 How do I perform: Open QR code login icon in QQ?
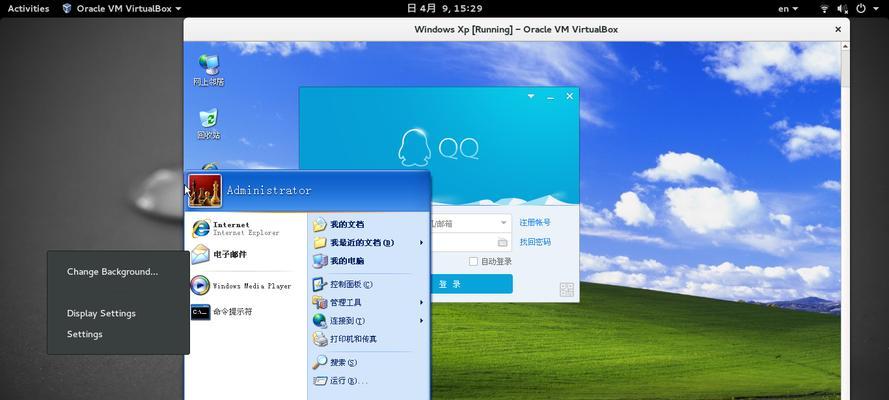pyautogui.click(x=566, y=290)
